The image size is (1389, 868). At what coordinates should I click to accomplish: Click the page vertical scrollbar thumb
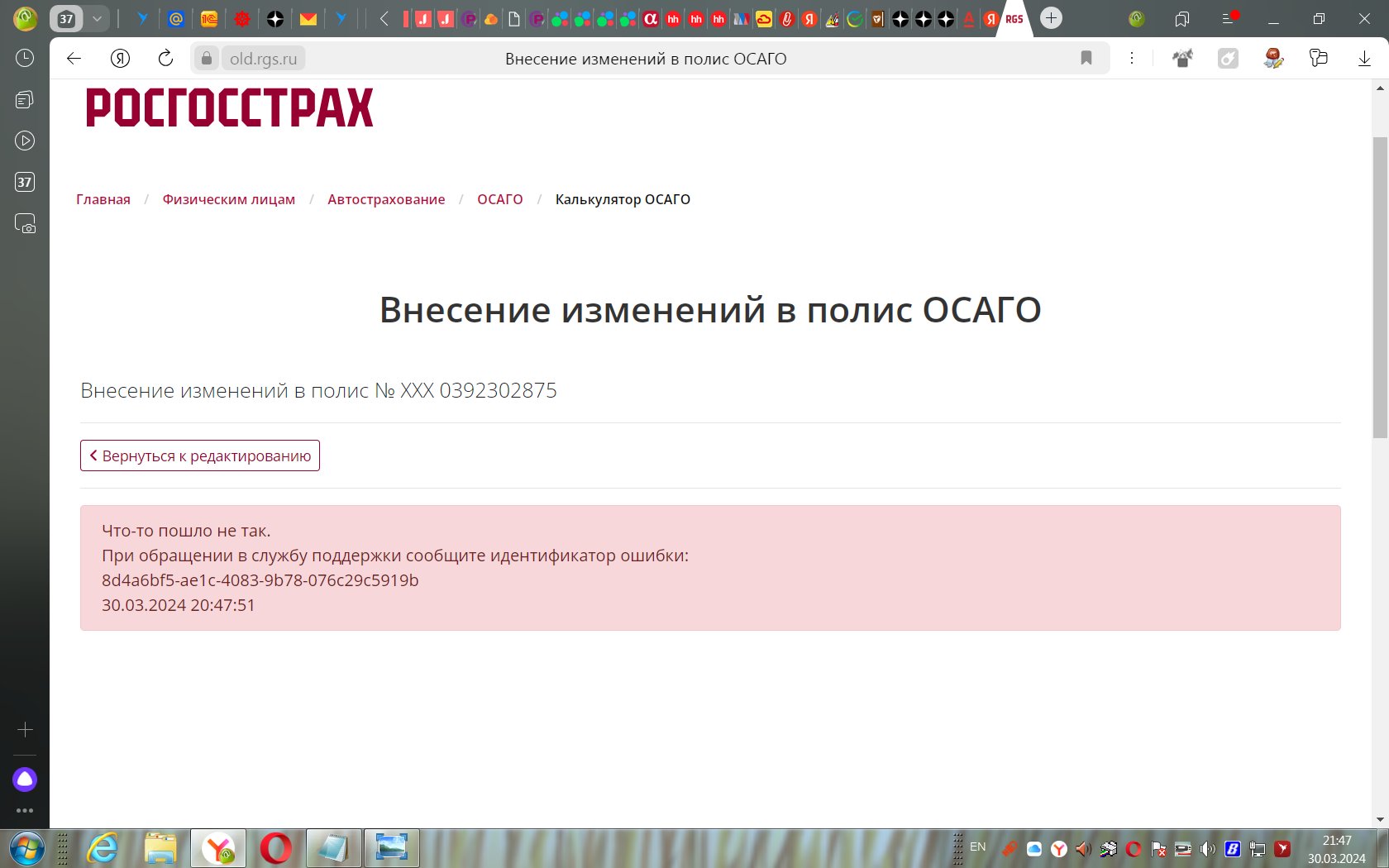[x=1380, y=287]
